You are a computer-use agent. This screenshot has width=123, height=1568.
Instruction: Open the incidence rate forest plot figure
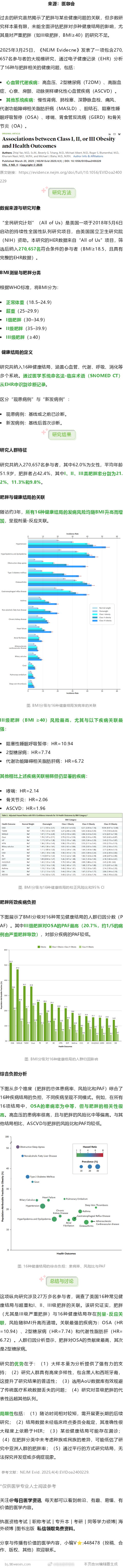point(61,614)
